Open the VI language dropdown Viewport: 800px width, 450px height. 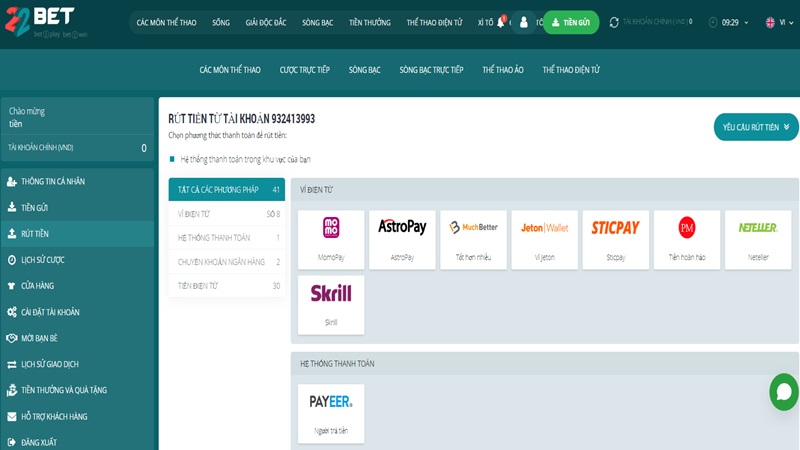point(780,22)
